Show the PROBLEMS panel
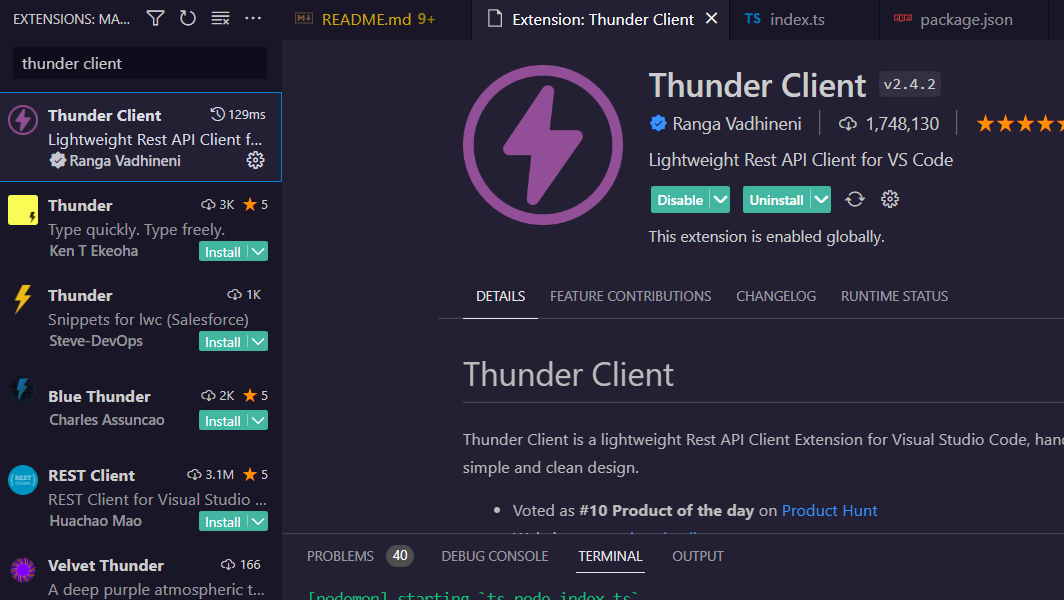Screen dimensions: 1064x600 tap(340, 556)
